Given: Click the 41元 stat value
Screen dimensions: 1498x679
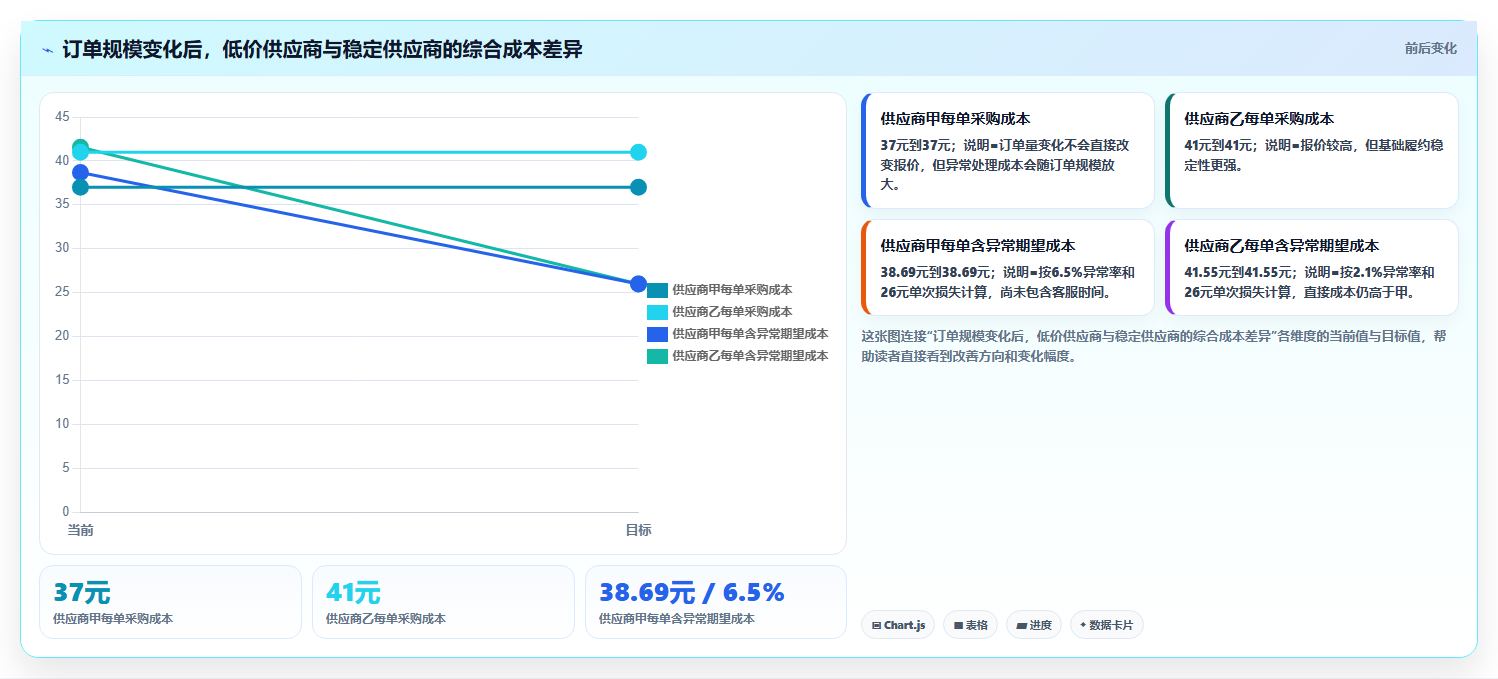Looking at the screenshot, I should click(353, 593).
